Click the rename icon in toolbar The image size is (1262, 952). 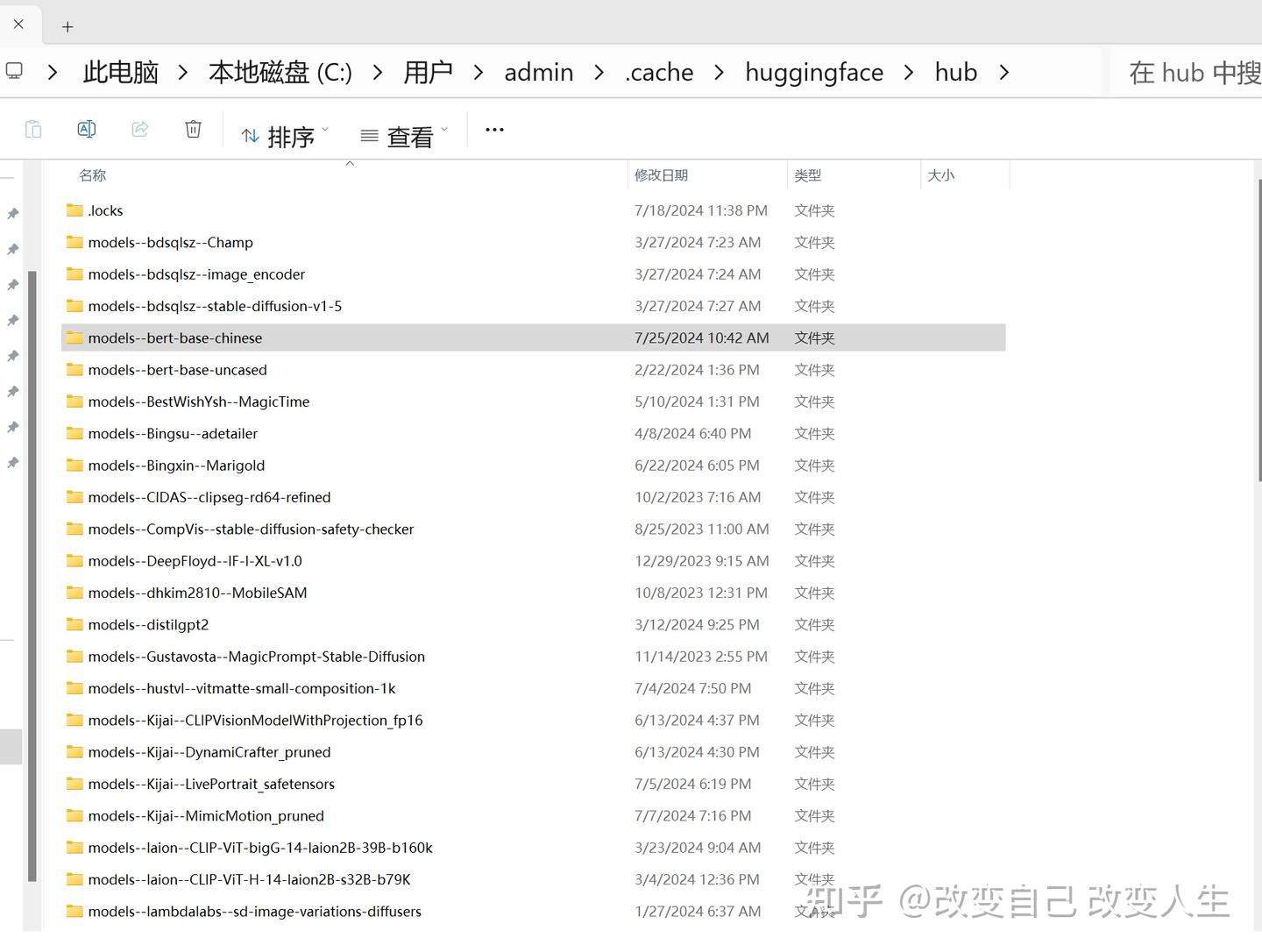(87, 130)
